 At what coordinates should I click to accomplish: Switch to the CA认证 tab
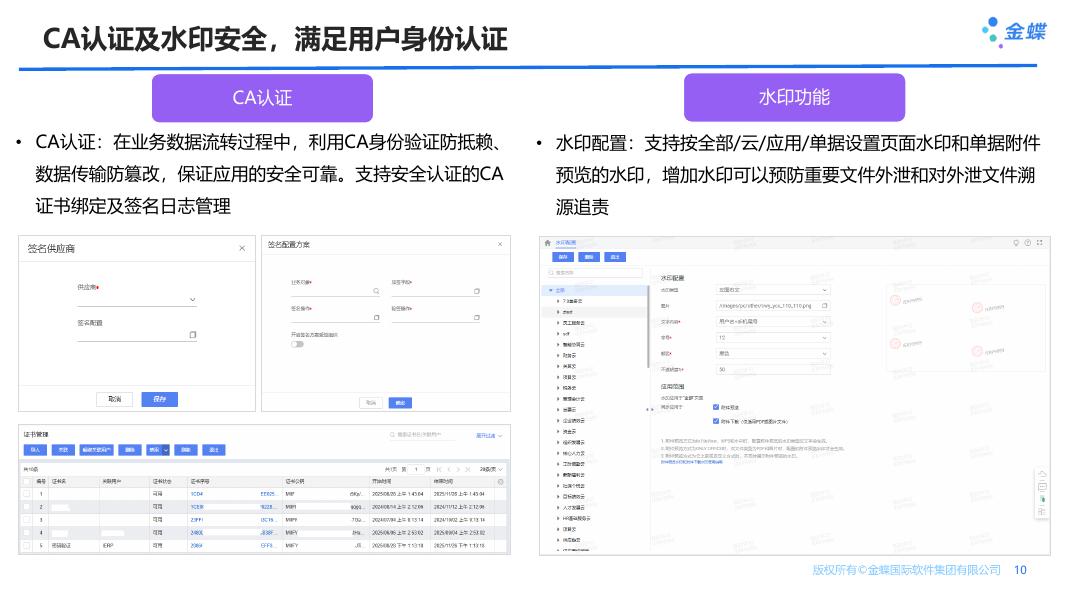click(262, 98)
